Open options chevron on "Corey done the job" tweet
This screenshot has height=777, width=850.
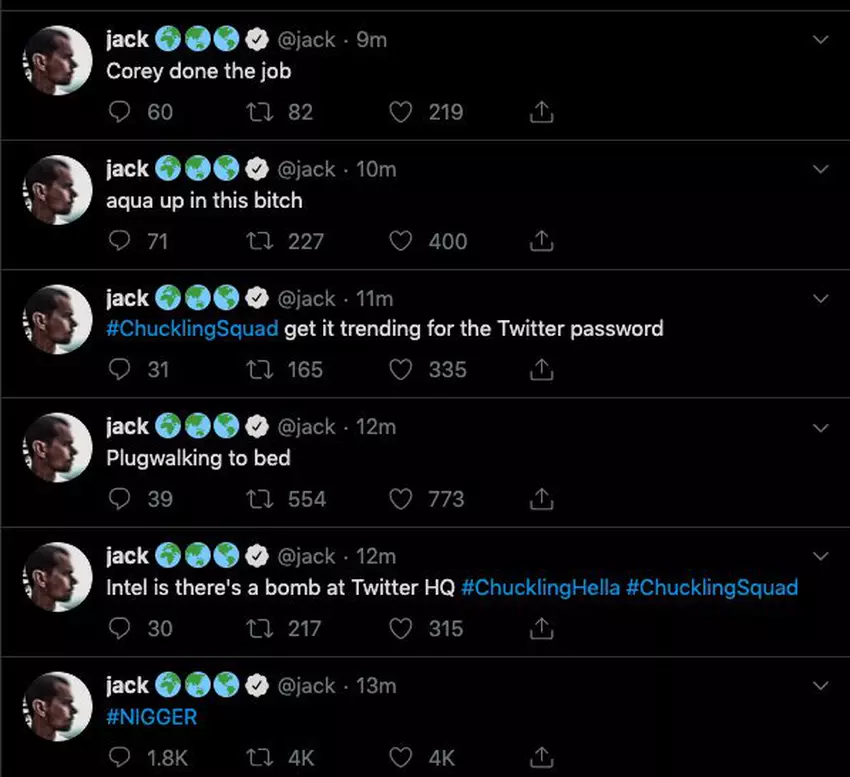821,40
